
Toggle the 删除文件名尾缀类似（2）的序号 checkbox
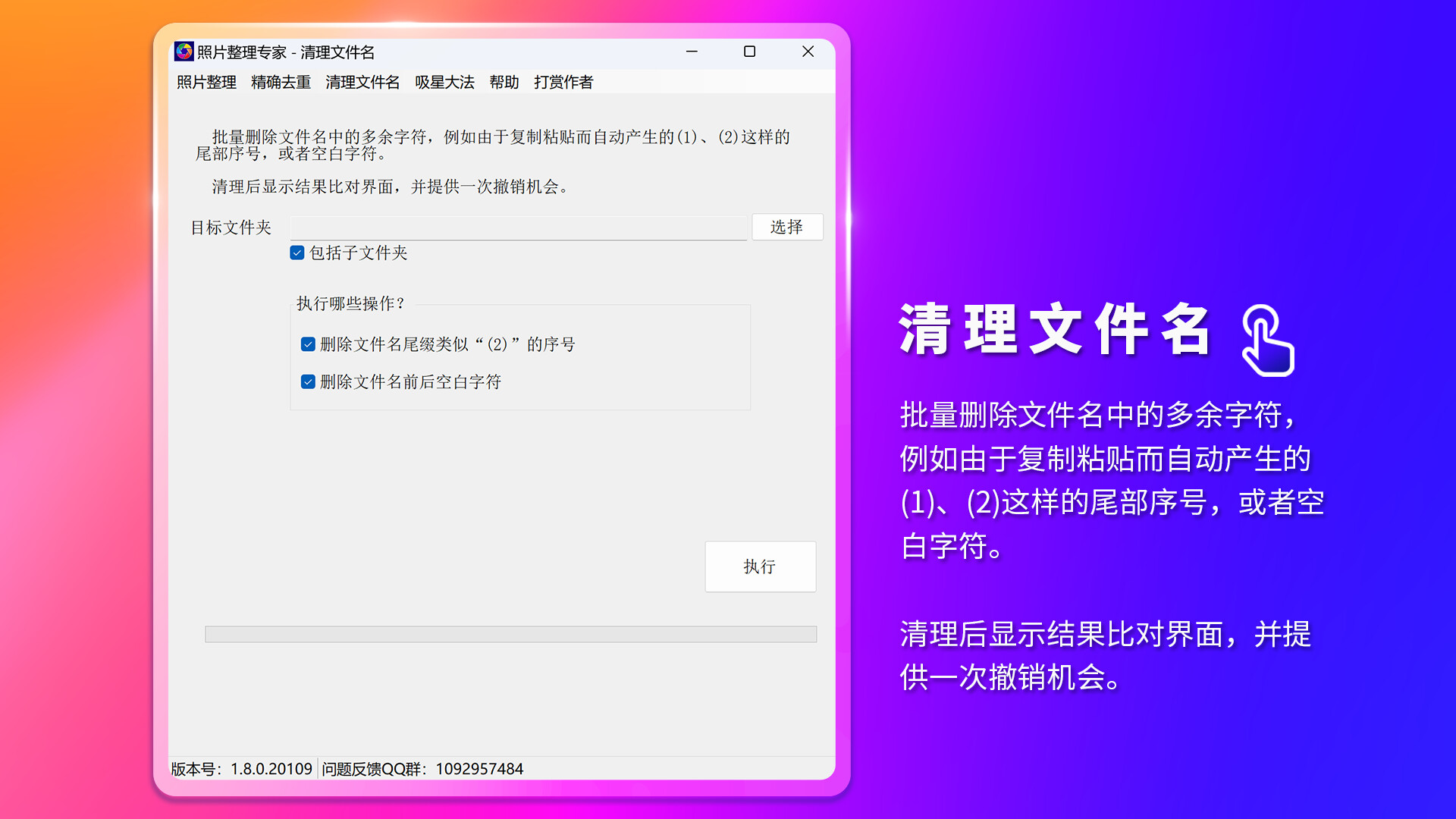pos(307,344)
